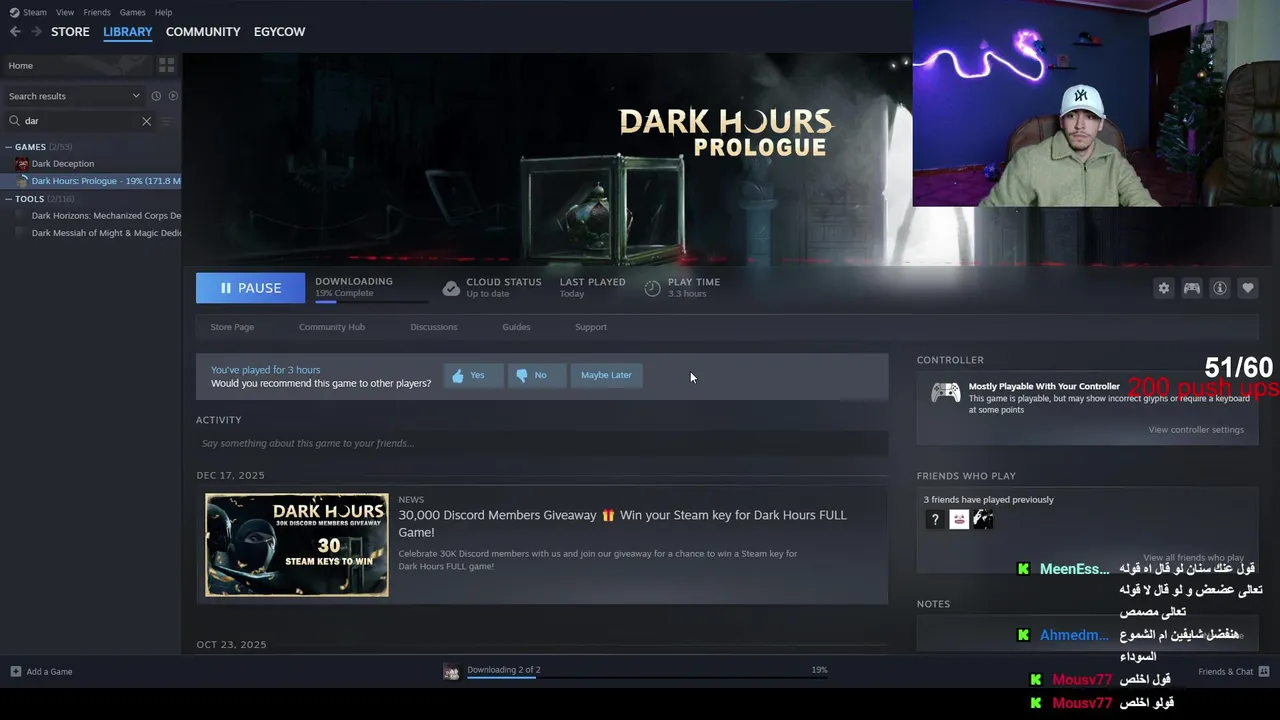Open View controller settings link
The image size is (1280, 720).
1196,430
